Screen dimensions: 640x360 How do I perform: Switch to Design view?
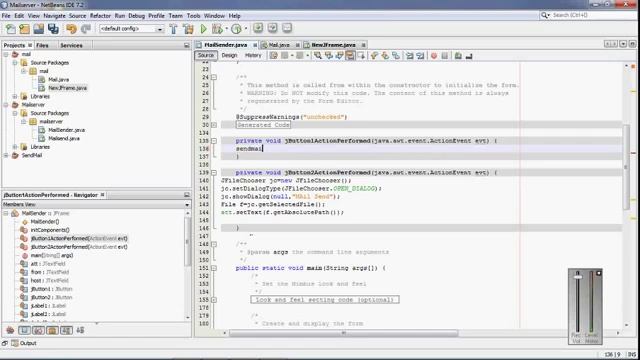click(x=229, y=55)
